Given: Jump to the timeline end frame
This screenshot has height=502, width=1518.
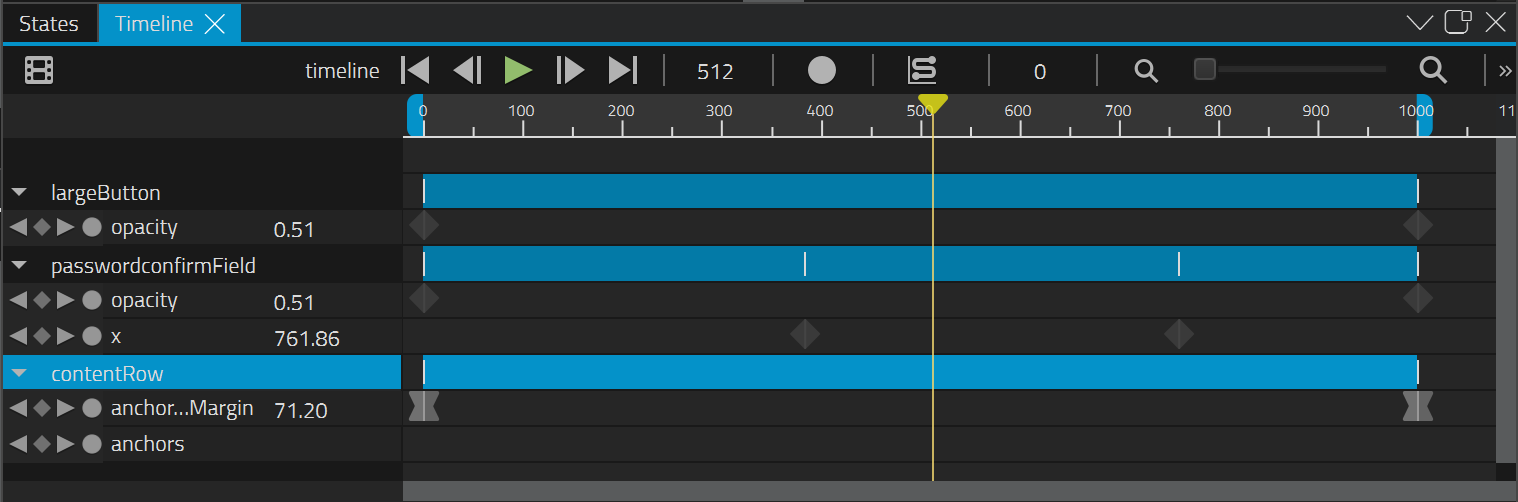Looking at the screenshot, I should [x=622, y=70].
